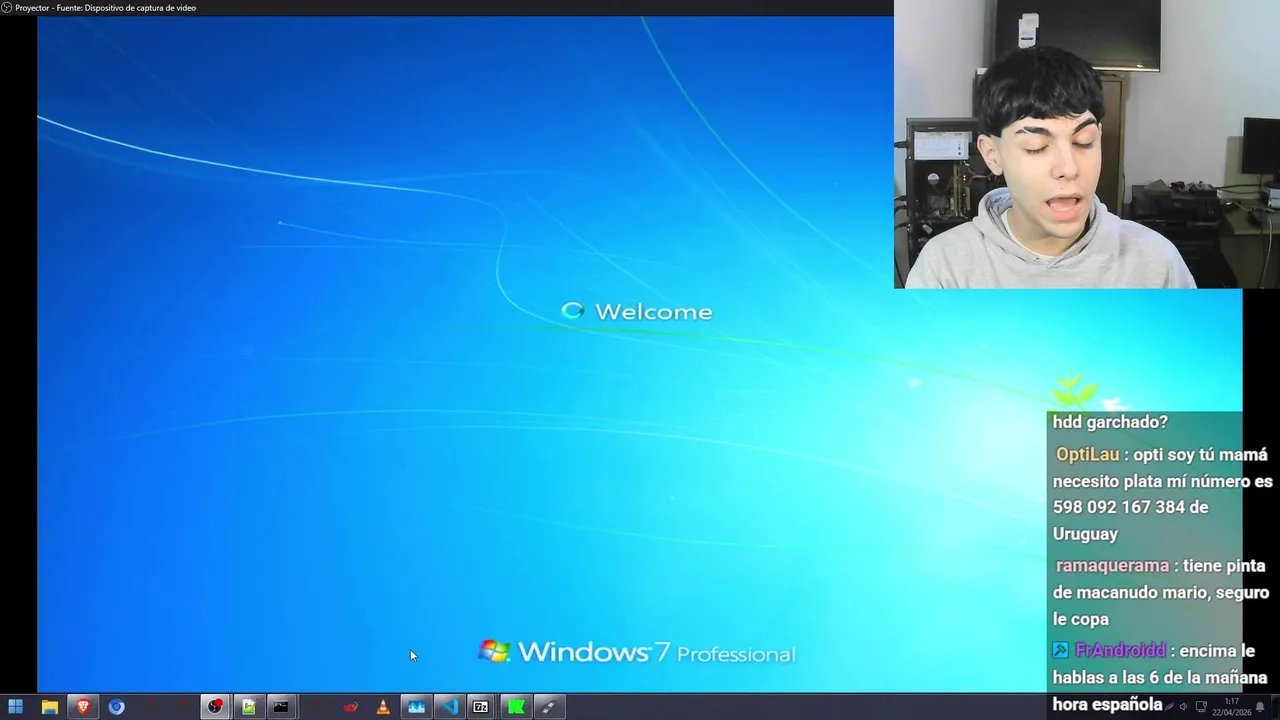The height and width of the screenshot is (720, 1280).
Task: Click the red chili pepper taskbar icon
Action: pos(350,707)
